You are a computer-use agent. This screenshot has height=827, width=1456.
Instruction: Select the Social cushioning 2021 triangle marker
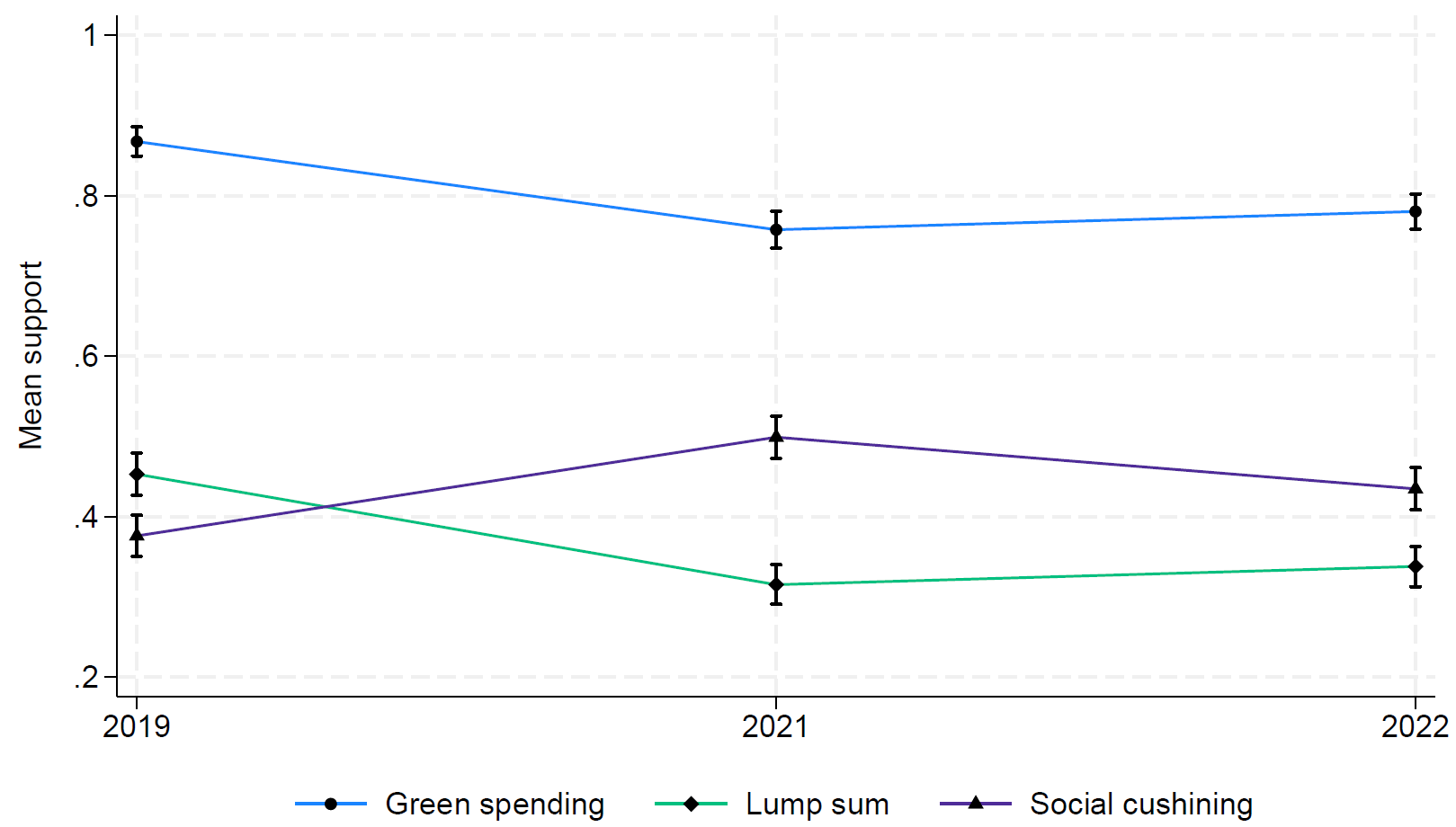click(776, 437)
